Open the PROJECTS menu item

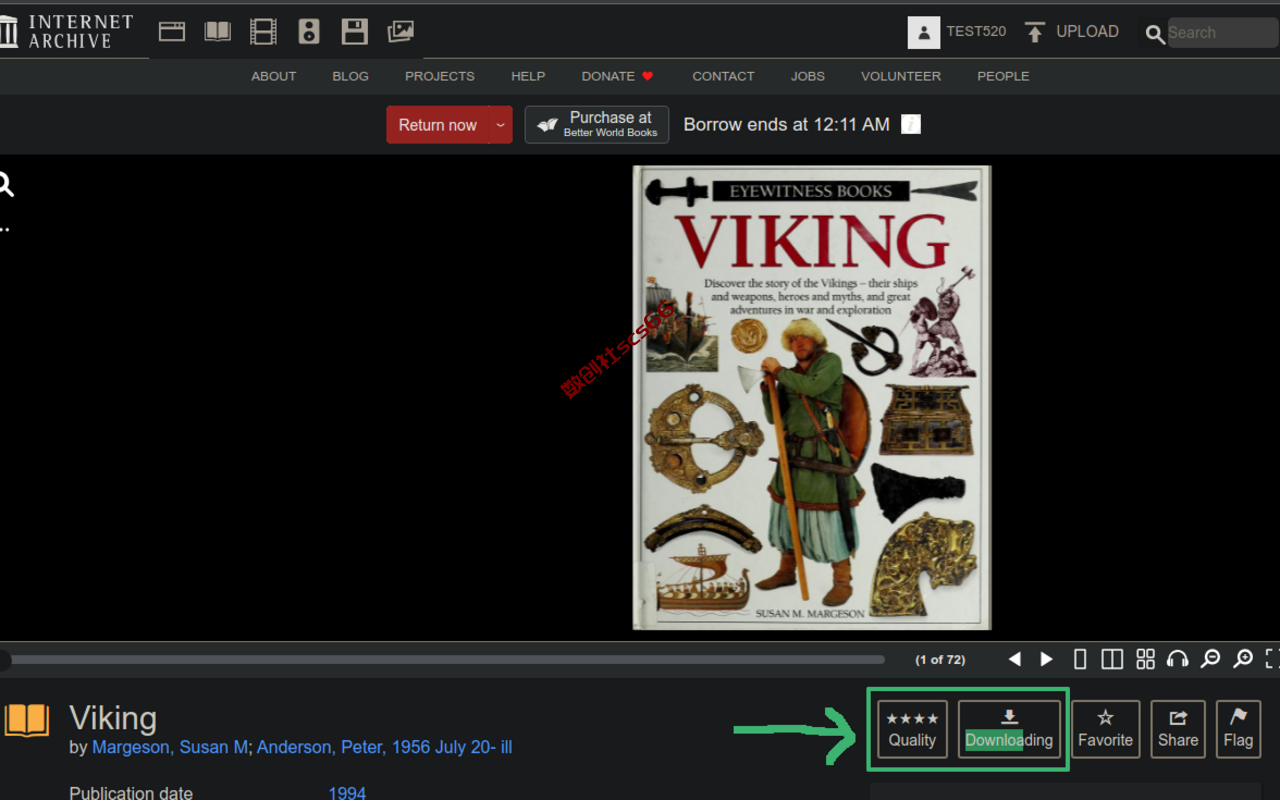[440, 76]
